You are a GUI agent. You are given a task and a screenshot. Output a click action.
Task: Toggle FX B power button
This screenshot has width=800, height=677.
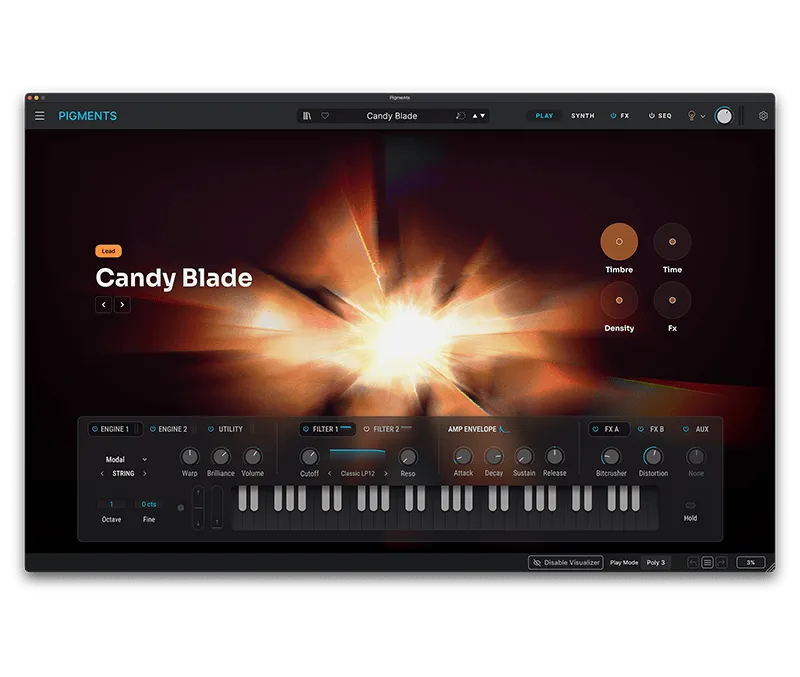(641, 429)
